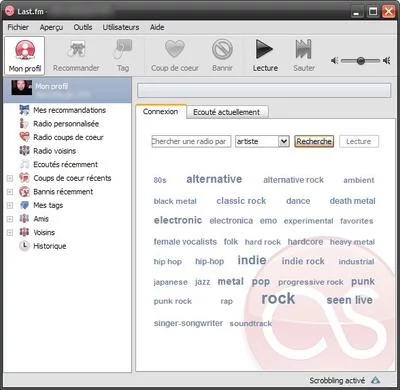This screenshot has width=400, height=390.
Task: Click the Coup de coeur heart icon
Action: coord(175,49)
